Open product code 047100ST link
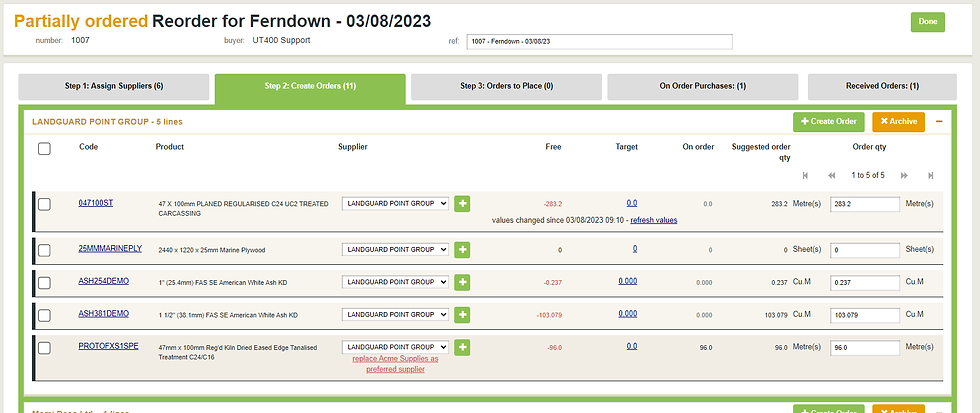This screenshot has width=980, height=413. (x=96, y=203)
